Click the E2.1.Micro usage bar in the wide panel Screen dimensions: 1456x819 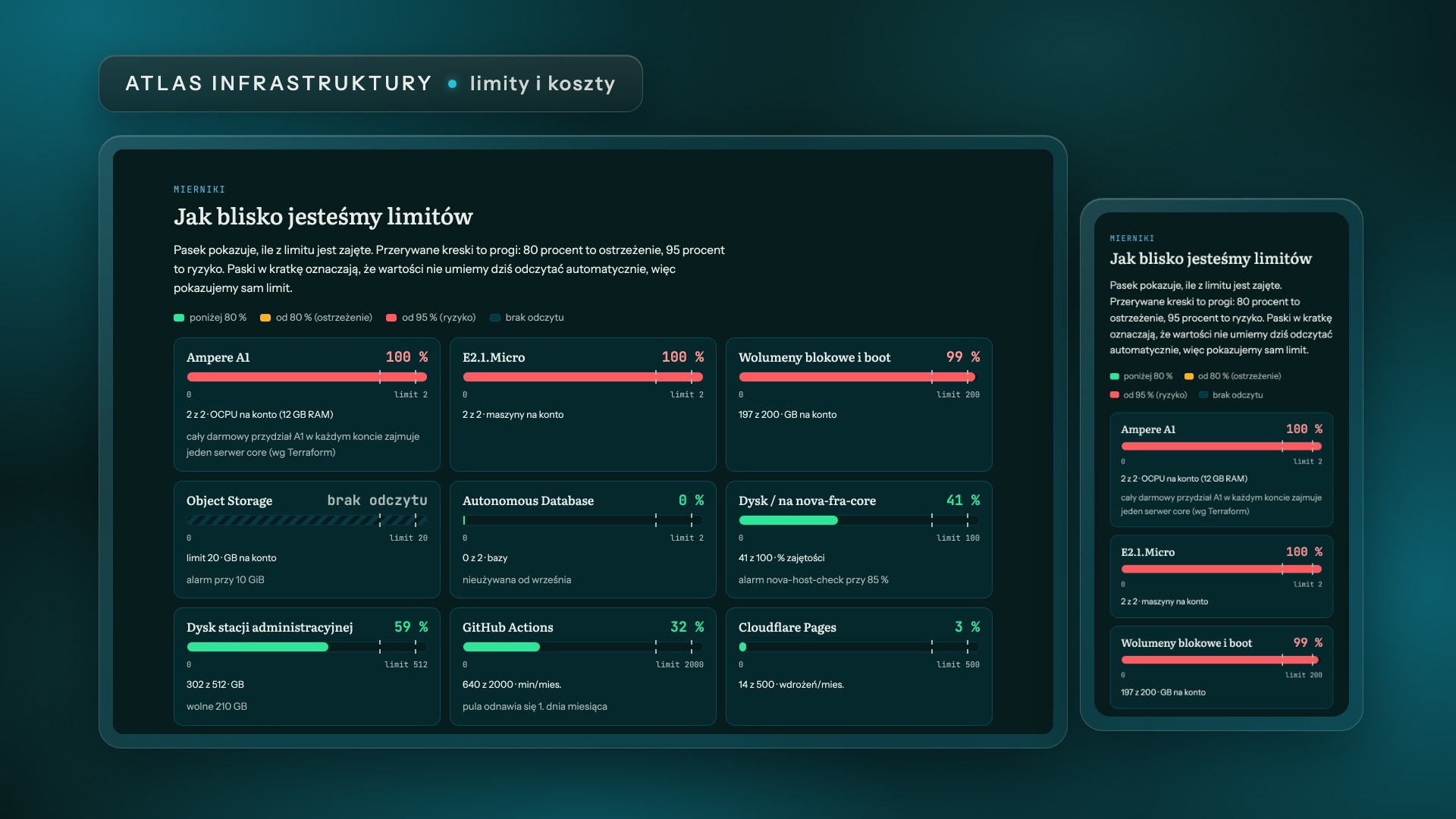tap(583, 377)
